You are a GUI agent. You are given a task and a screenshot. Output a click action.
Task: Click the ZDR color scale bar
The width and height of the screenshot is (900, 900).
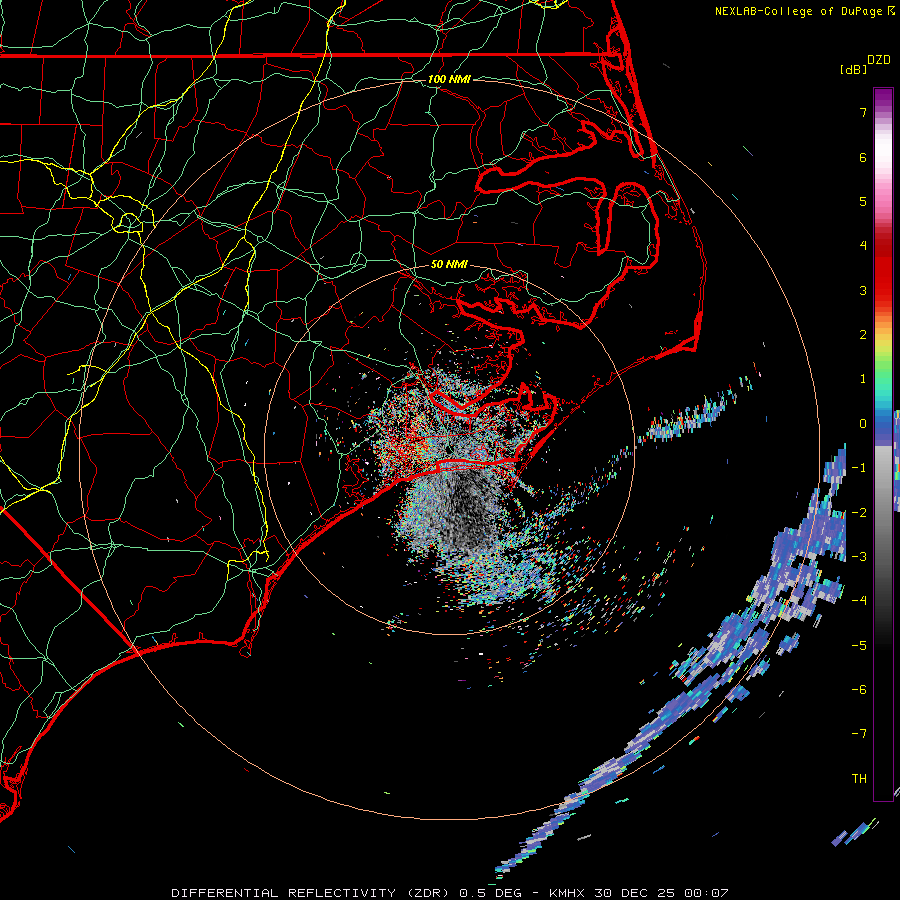[x=883, y=444]
